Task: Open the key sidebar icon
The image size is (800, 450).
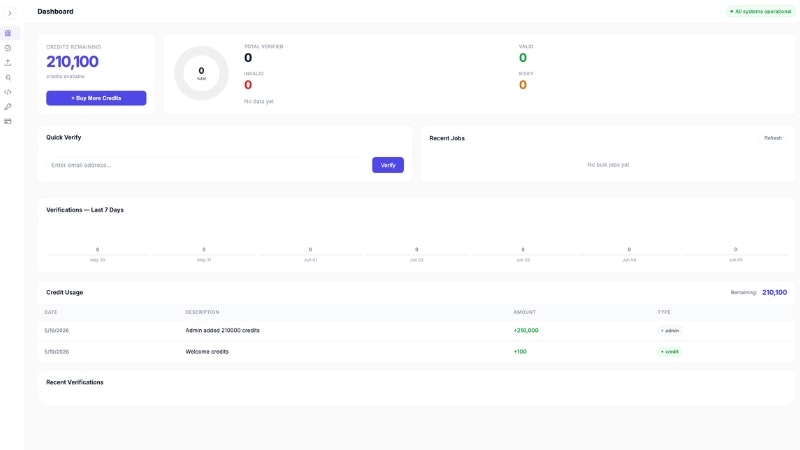Action: click(8, 107)
